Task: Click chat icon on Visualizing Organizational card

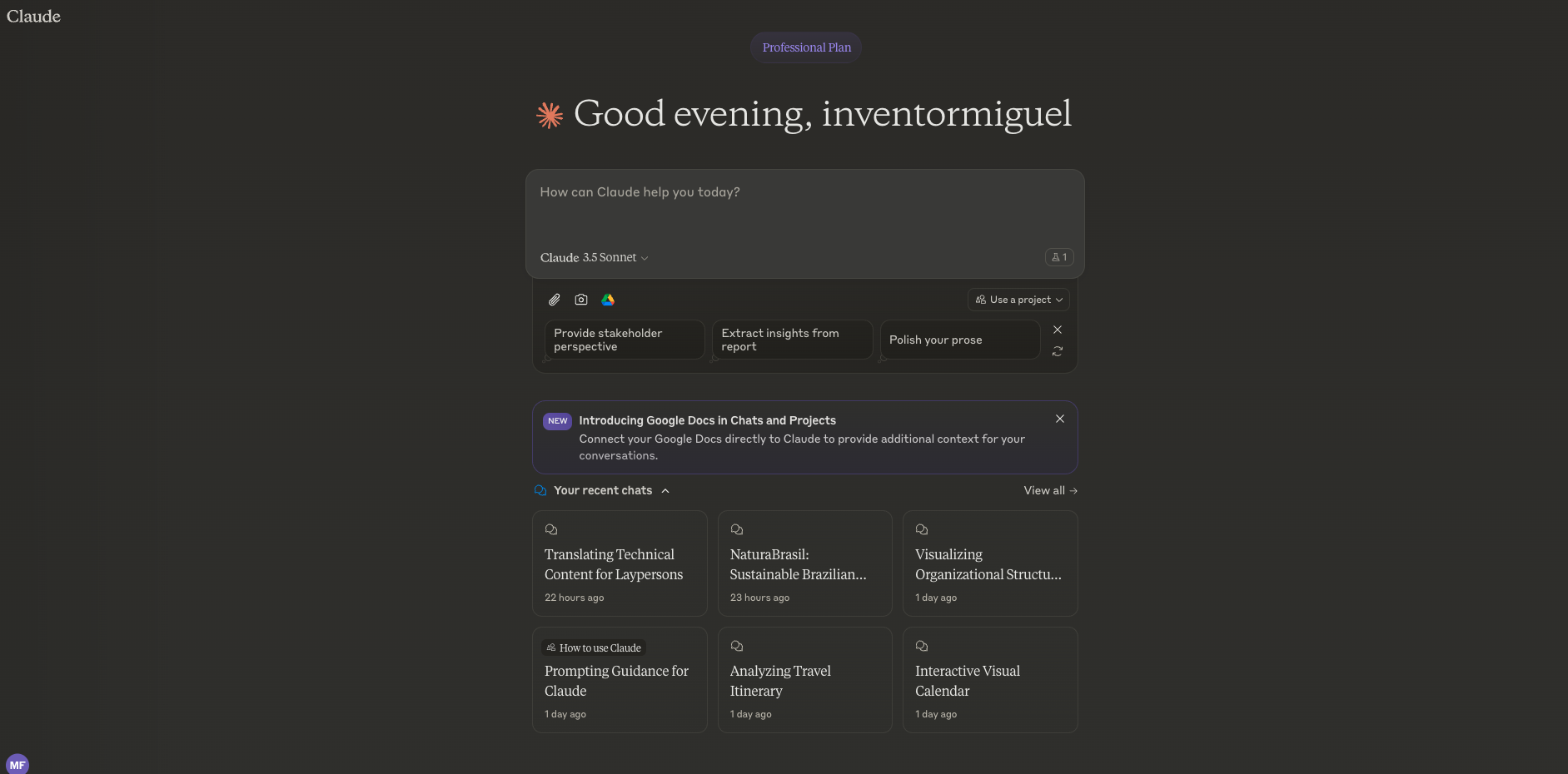Action: click(922, 529)
